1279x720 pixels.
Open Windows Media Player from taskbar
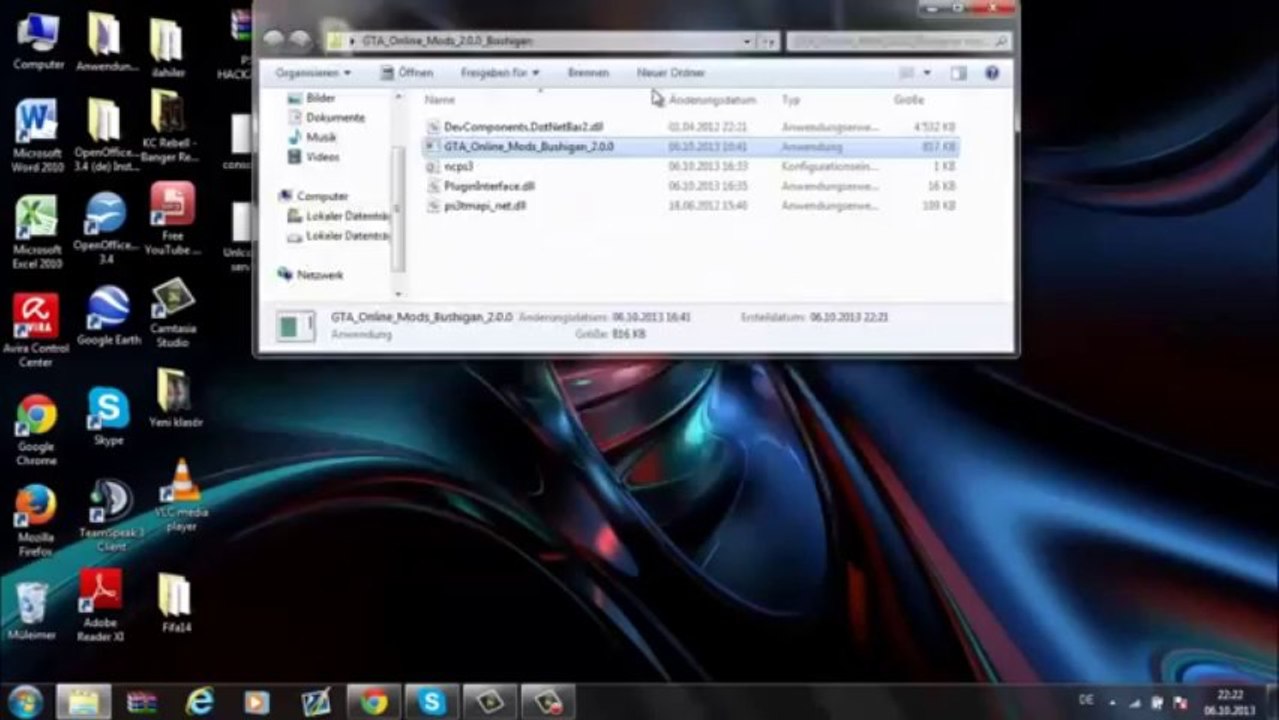257,702
